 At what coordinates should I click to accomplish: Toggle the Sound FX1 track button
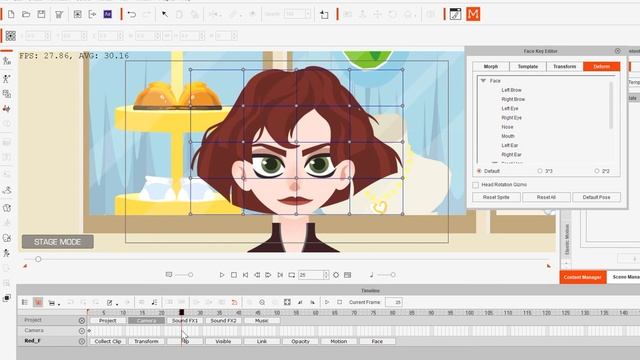(184, 321)
